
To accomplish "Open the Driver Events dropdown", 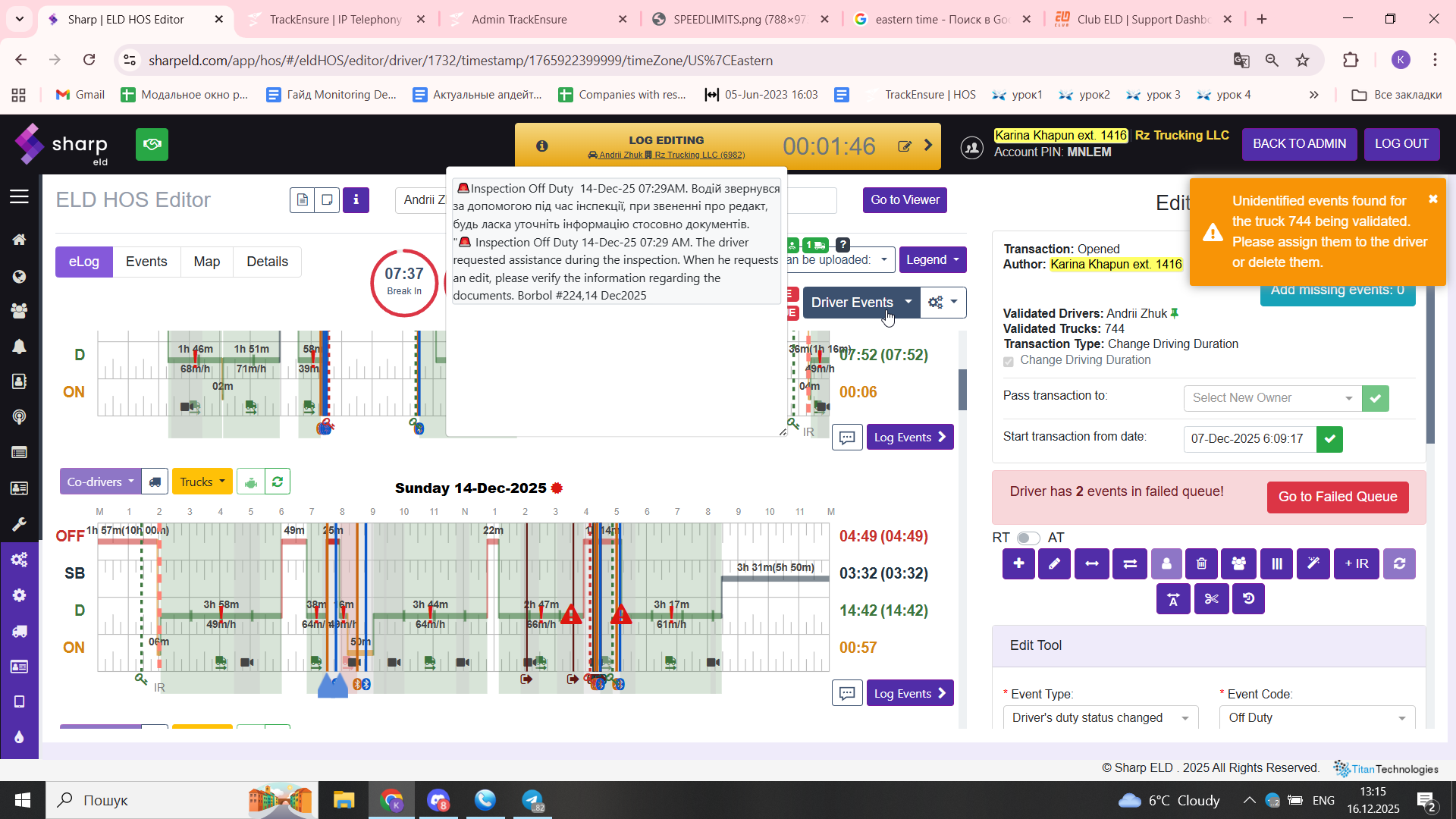I will 861,303.
